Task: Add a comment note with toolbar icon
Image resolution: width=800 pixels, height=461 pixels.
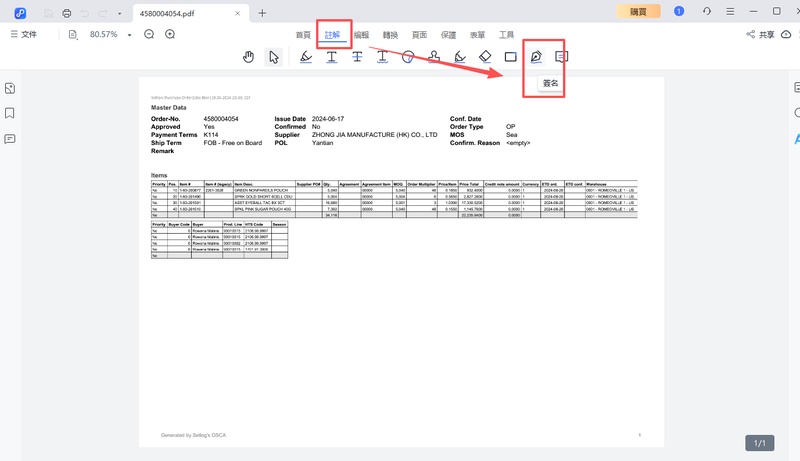Action: click(x=562, y=57)
